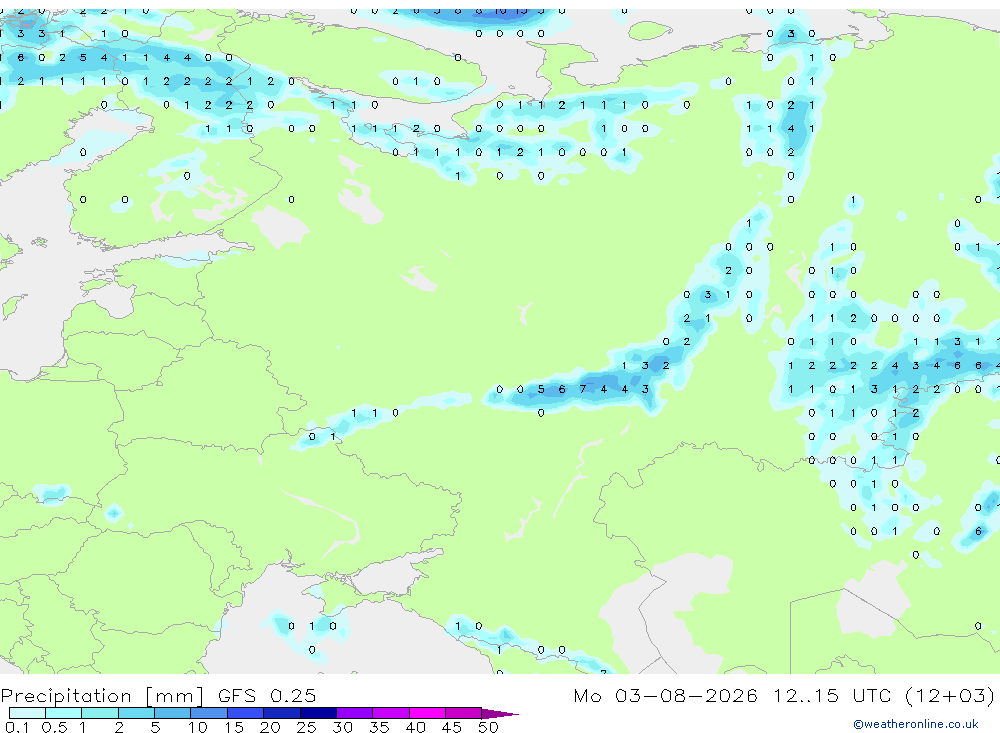The height and width of the screenshot is (733, 1000).
Task: Choose the 40 to 45 mm legend swatch
Action: [x=427, y=713]
